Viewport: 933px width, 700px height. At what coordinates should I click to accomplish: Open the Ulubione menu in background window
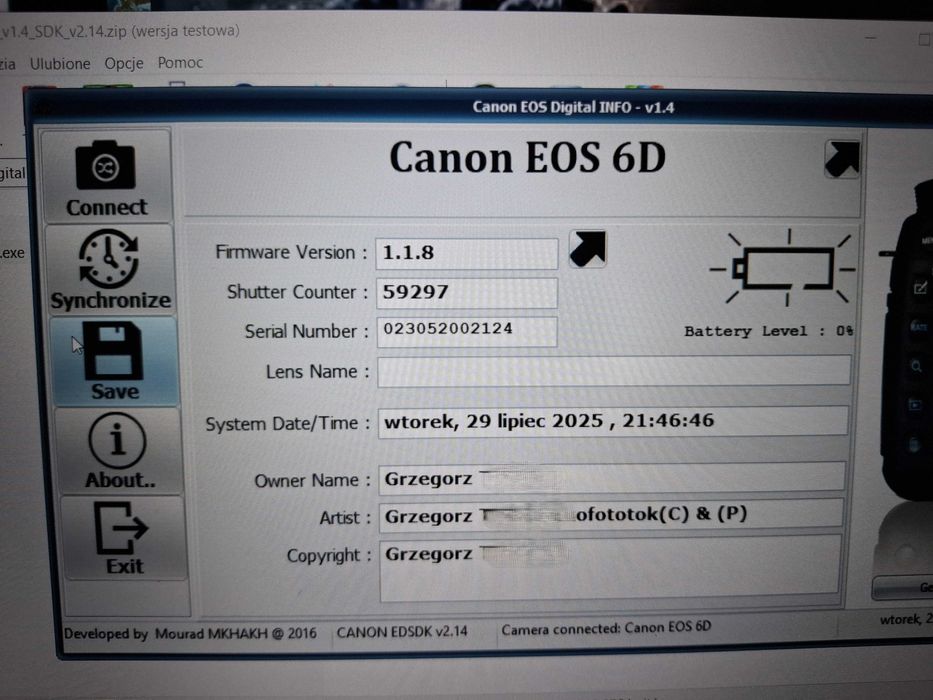(60, 64)
